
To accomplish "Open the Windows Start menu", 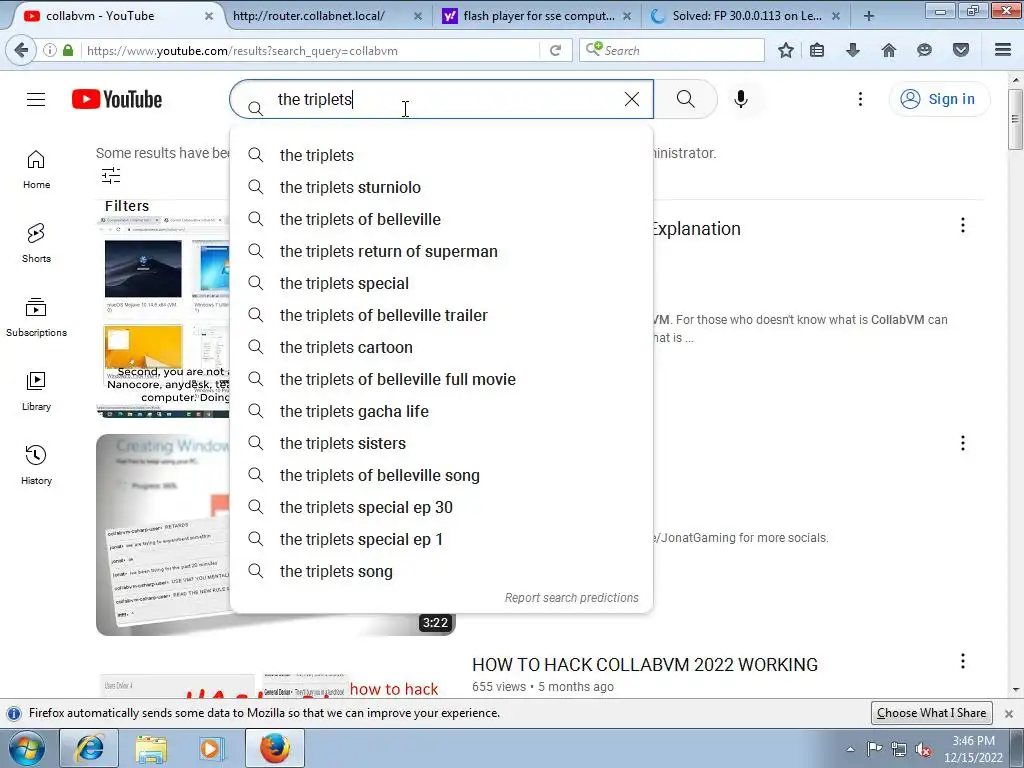I will pos(26,749).
